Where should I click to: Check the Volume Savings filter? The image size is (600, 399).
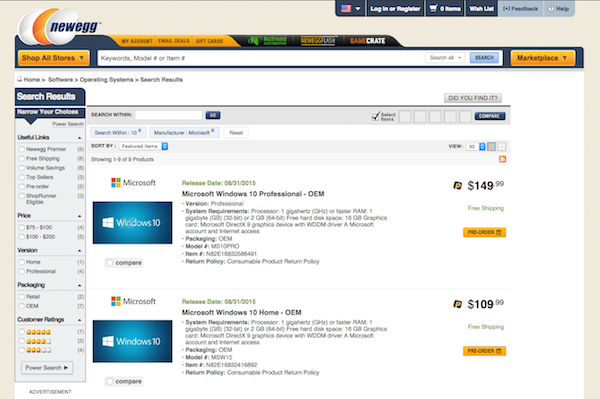tap(22, 168)
